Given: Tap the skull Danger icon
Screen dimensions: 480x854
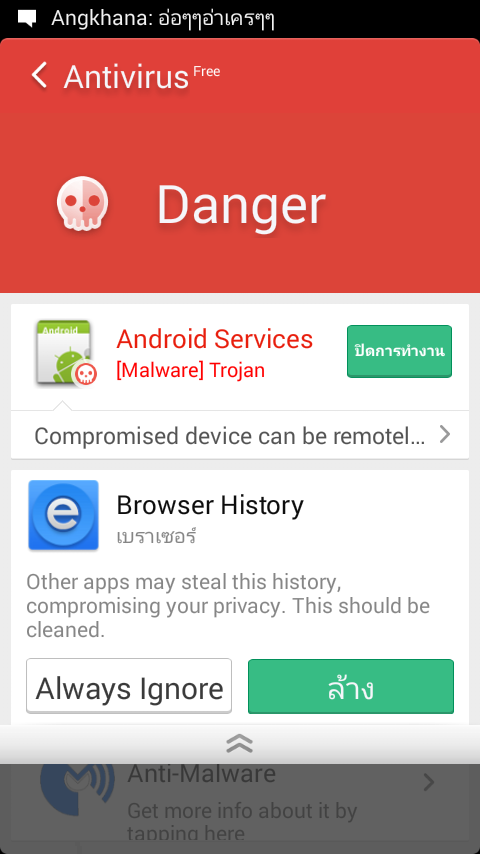Looking at the screenshot, I should point(82,203).
